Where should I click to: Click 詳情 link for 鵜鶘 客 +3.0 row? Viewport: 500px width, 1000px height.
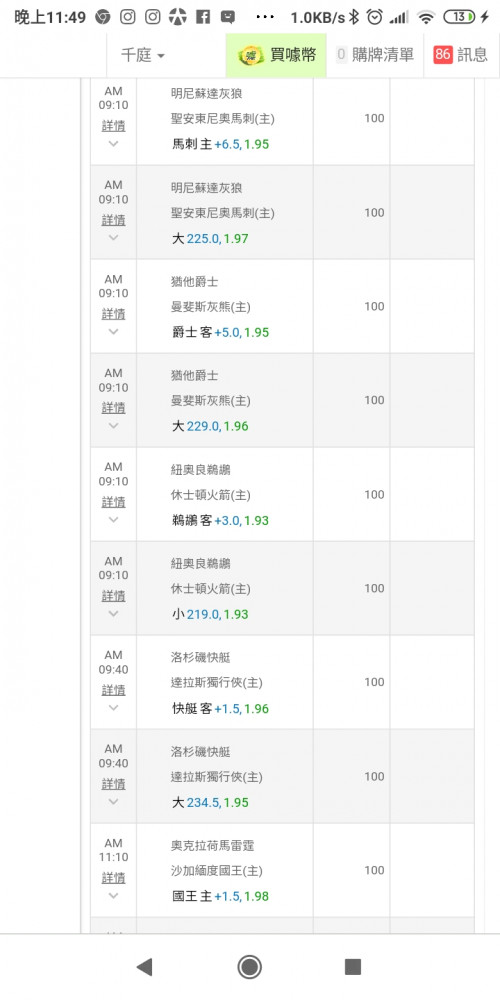tap(114, 502)
